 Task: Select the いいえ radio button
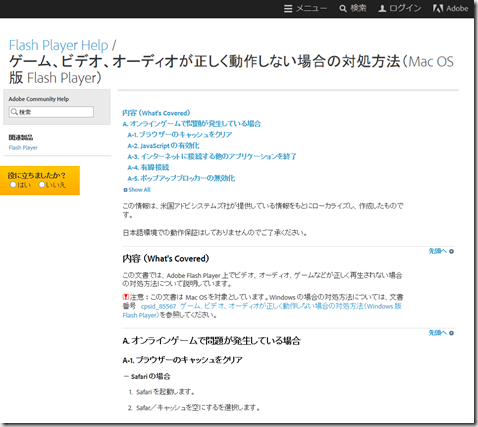coord(42,184)
